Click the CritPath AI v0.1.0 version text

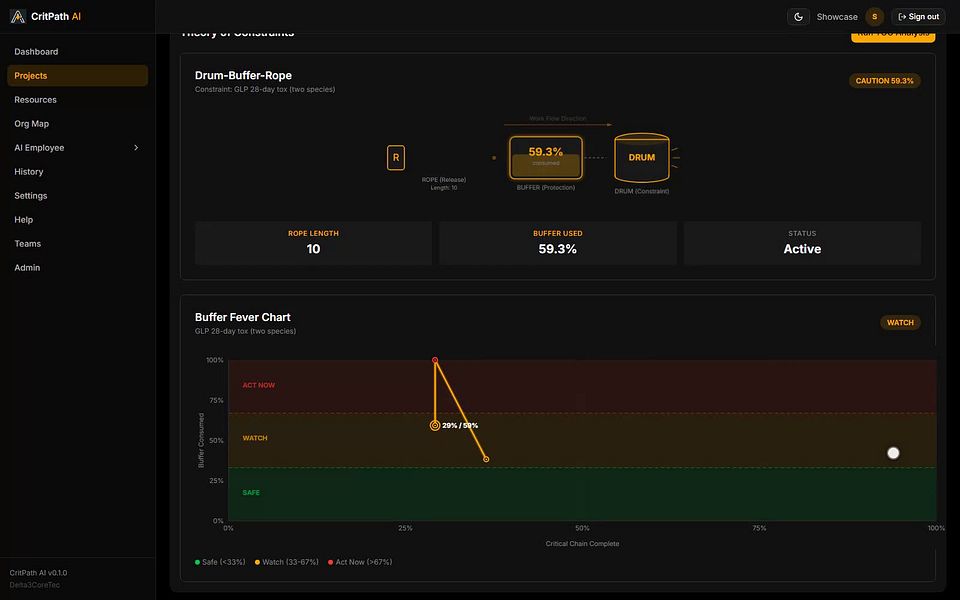coord(38,573)
